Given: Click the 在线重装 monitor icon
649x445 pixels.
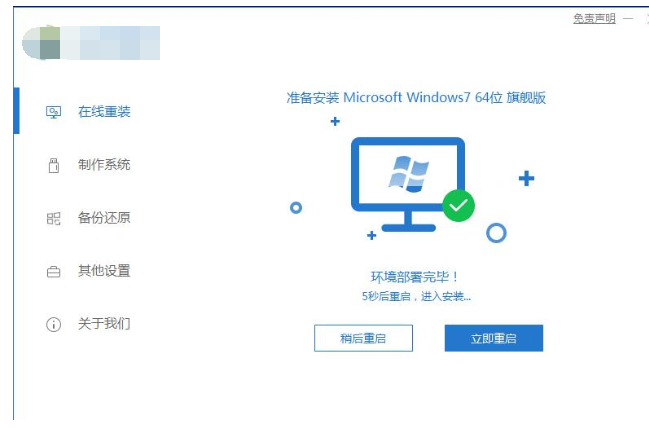Looking at the screenshot, I should pos(53,112).
